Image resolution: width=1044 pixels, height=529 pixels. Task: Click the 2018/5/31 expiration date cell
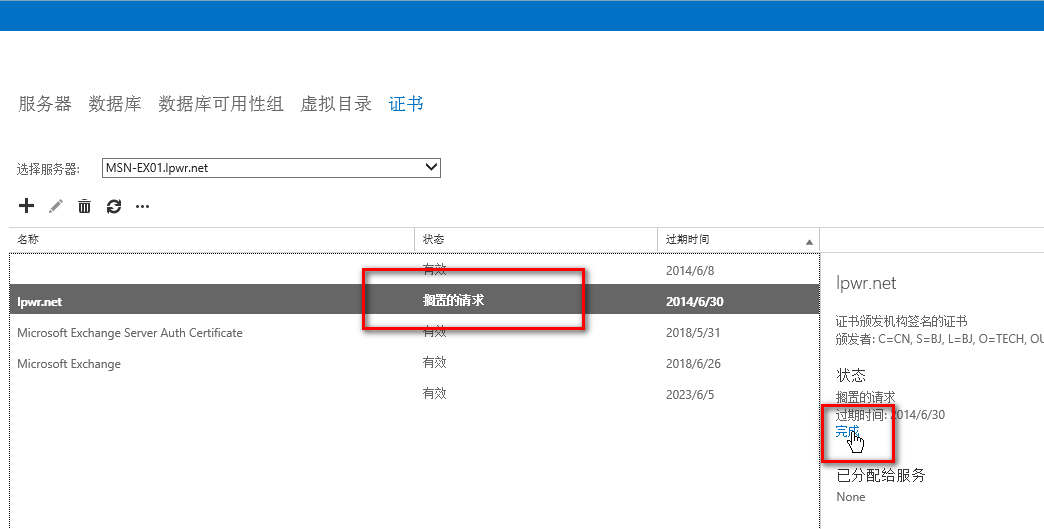pos(693,333)
